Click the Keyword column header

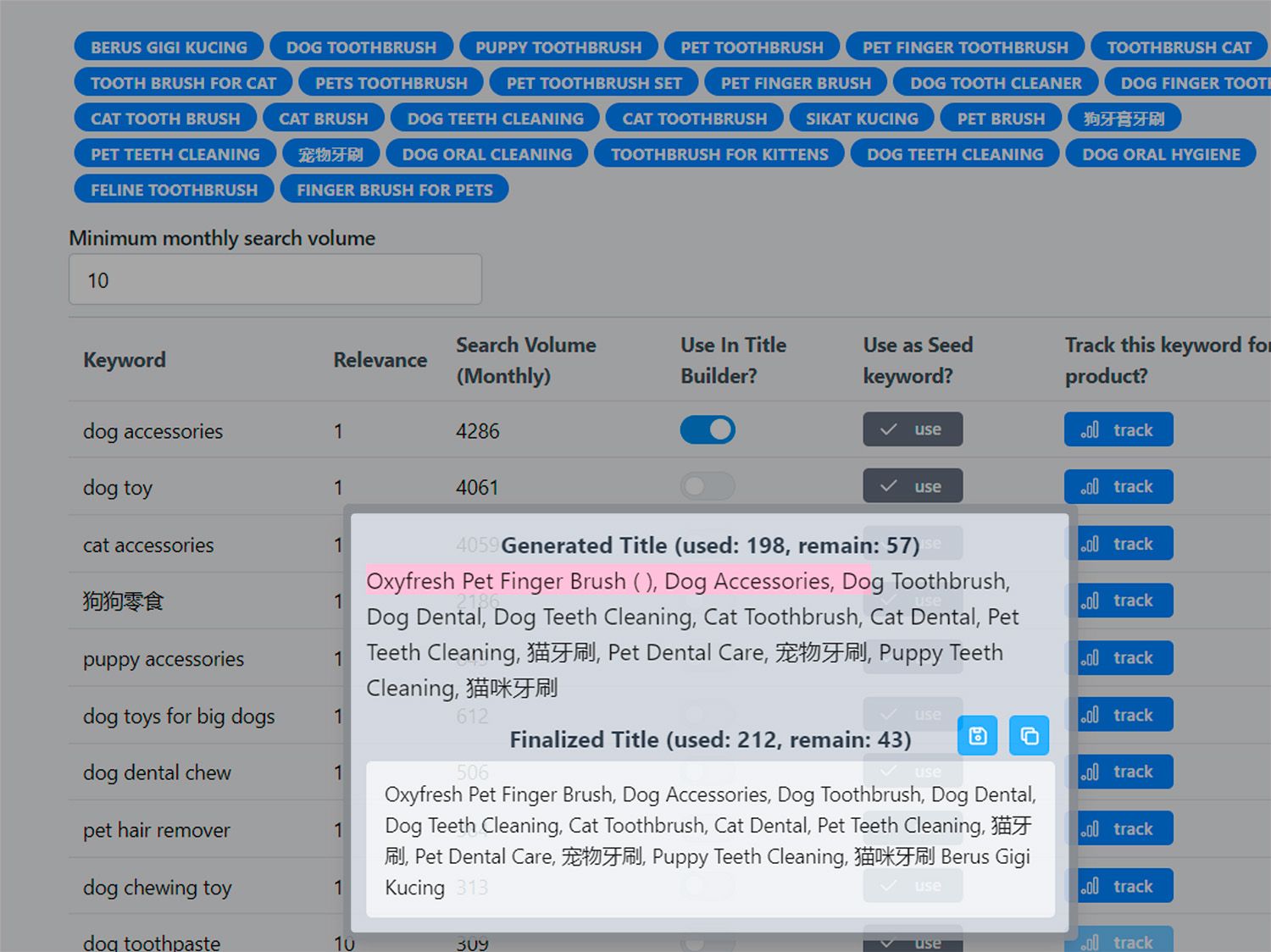[125, 360]
